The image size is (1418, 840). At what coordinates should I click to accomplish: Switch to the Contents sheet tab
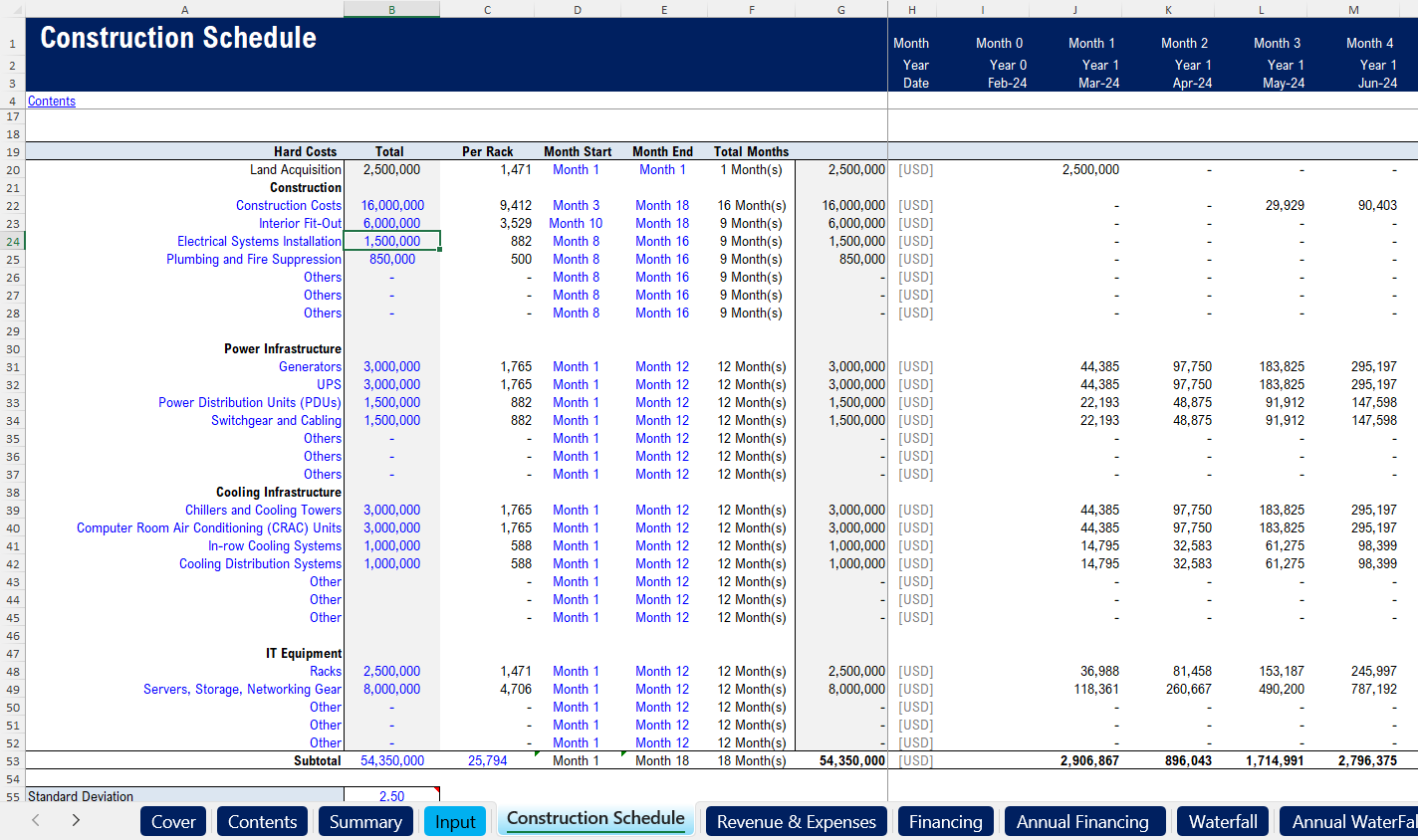coord(262,821)
